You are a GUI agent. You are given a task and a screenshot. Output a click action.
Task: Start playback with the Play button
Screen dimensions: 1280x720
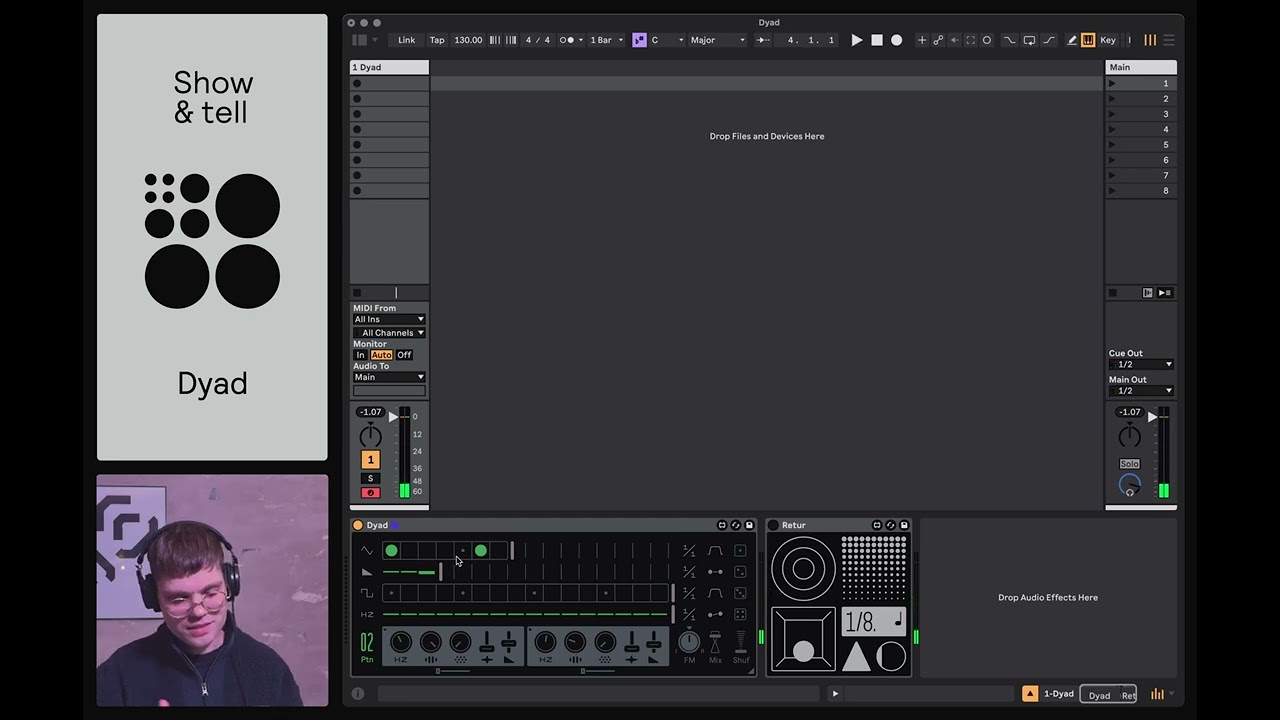coord(857,40)
